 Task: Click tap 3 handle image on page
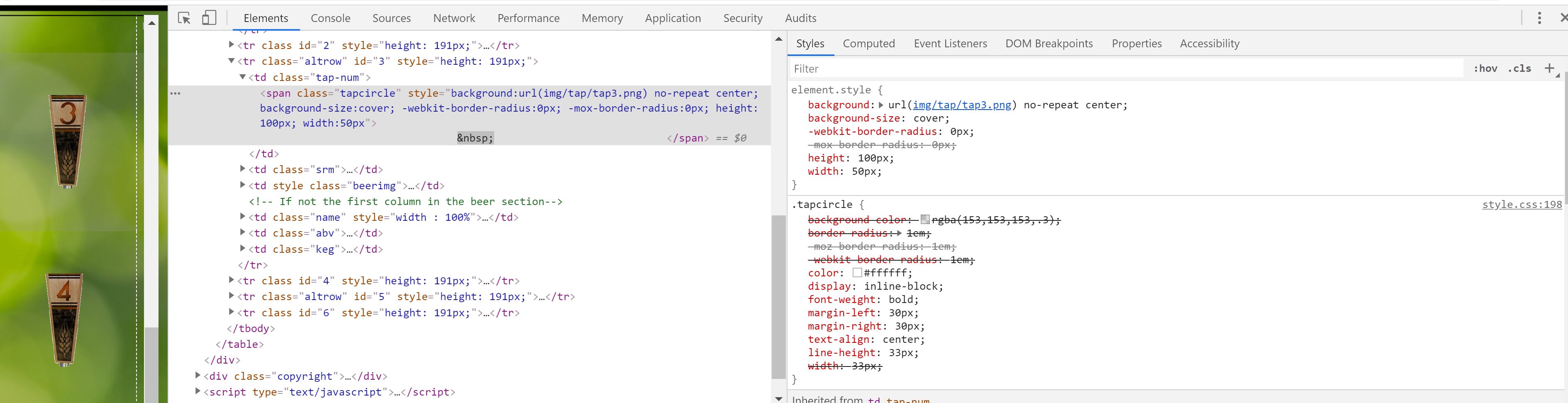[68, 141]
